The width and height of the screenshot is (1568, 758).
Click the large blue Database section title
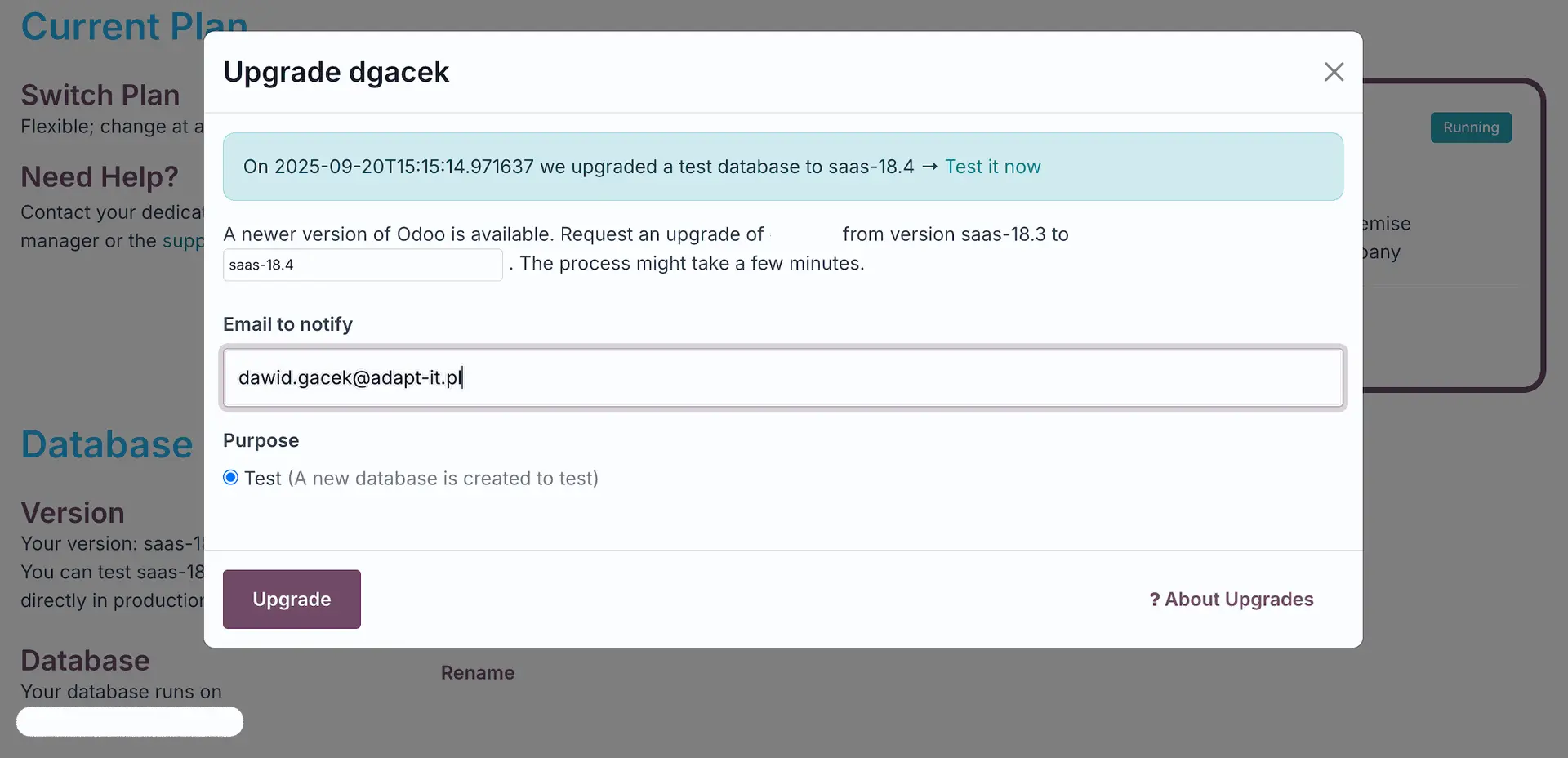tap(107, 444)
